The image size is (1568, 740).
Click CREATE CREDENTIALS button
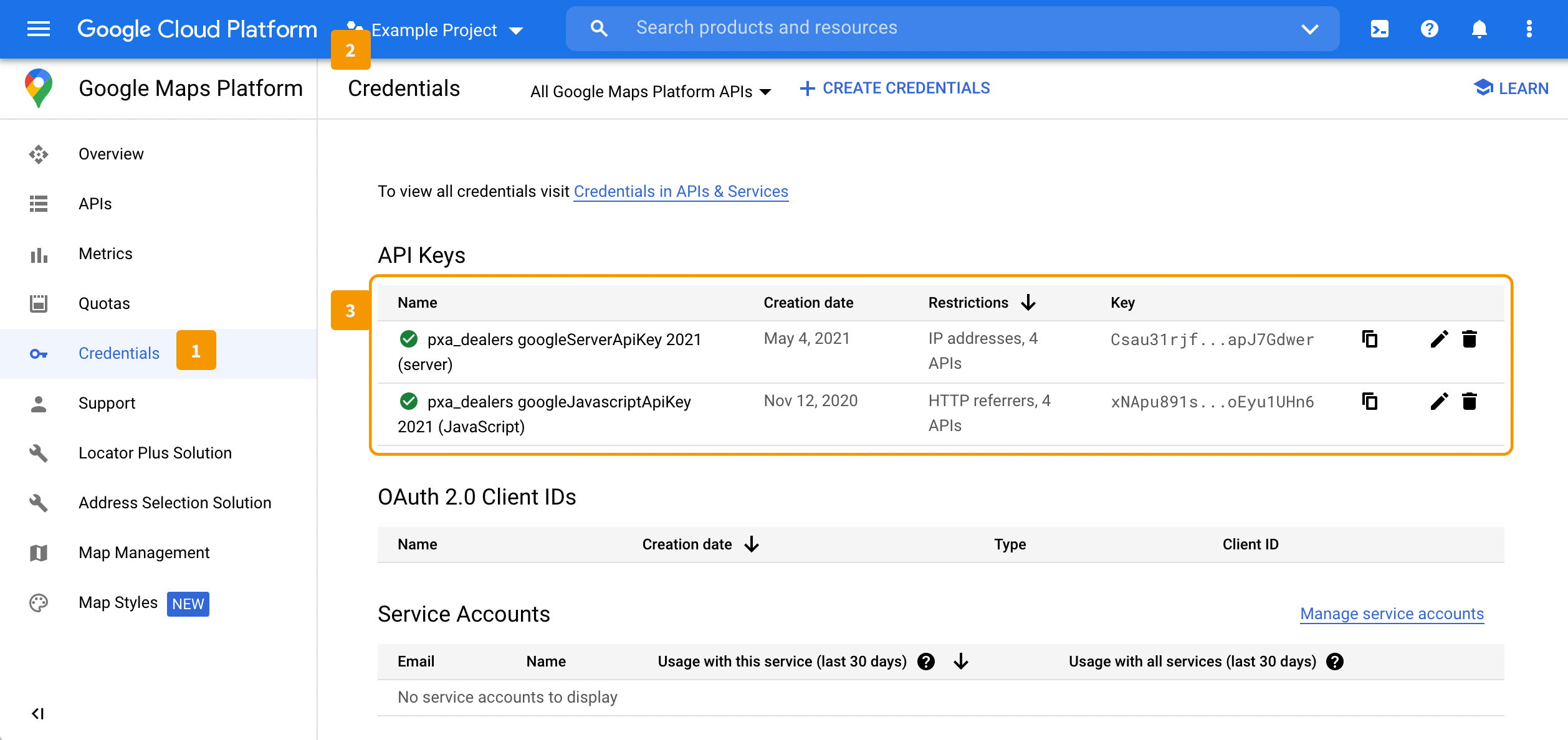click(x=895, y=88)
